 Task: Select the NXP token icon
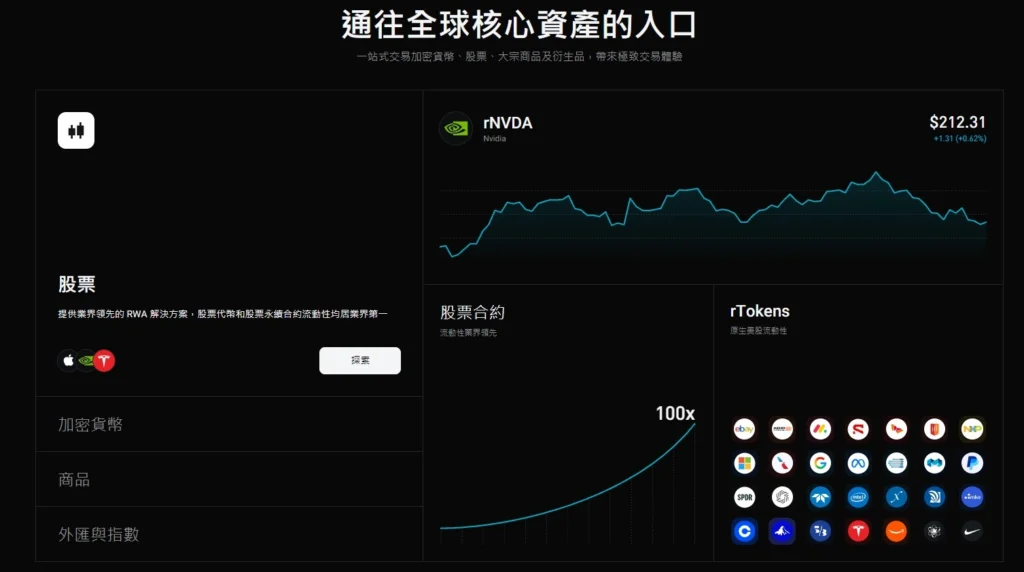click(972, 429)
